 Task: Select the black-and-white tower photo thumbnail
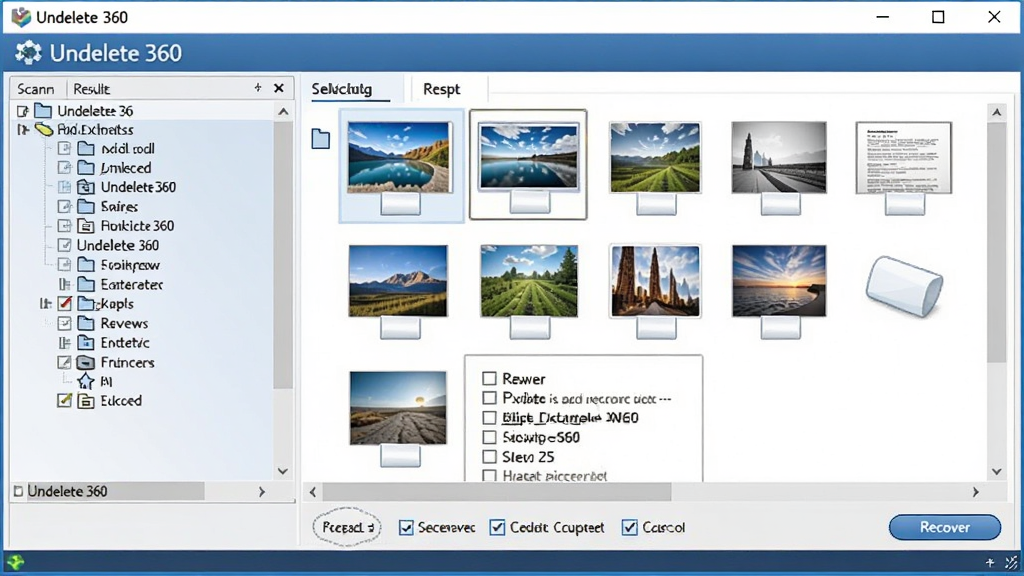click(778, 157)
